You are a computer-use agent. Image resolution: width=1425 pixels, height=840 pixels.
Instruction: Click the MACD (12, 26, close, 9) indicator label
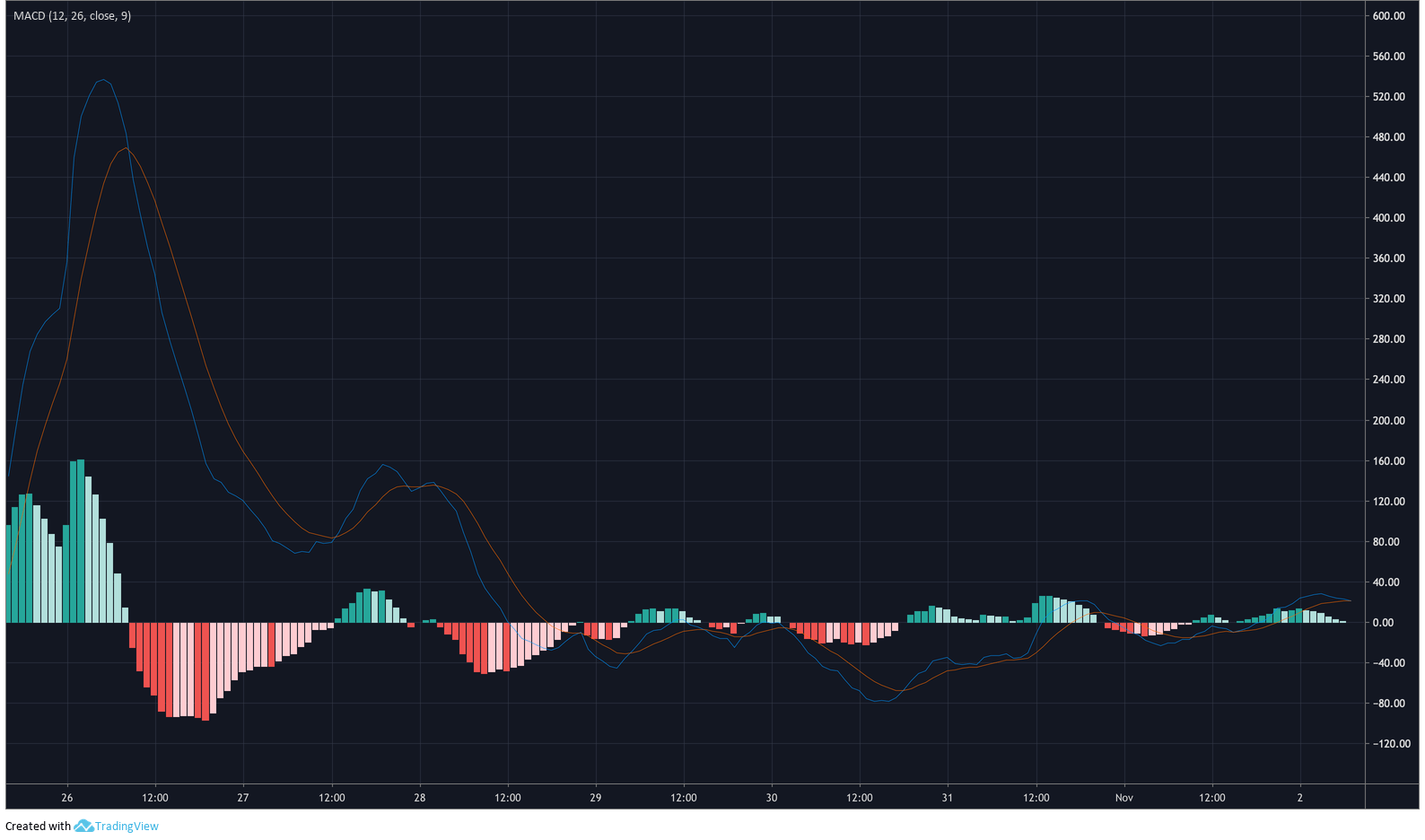(x=72, y=16)
